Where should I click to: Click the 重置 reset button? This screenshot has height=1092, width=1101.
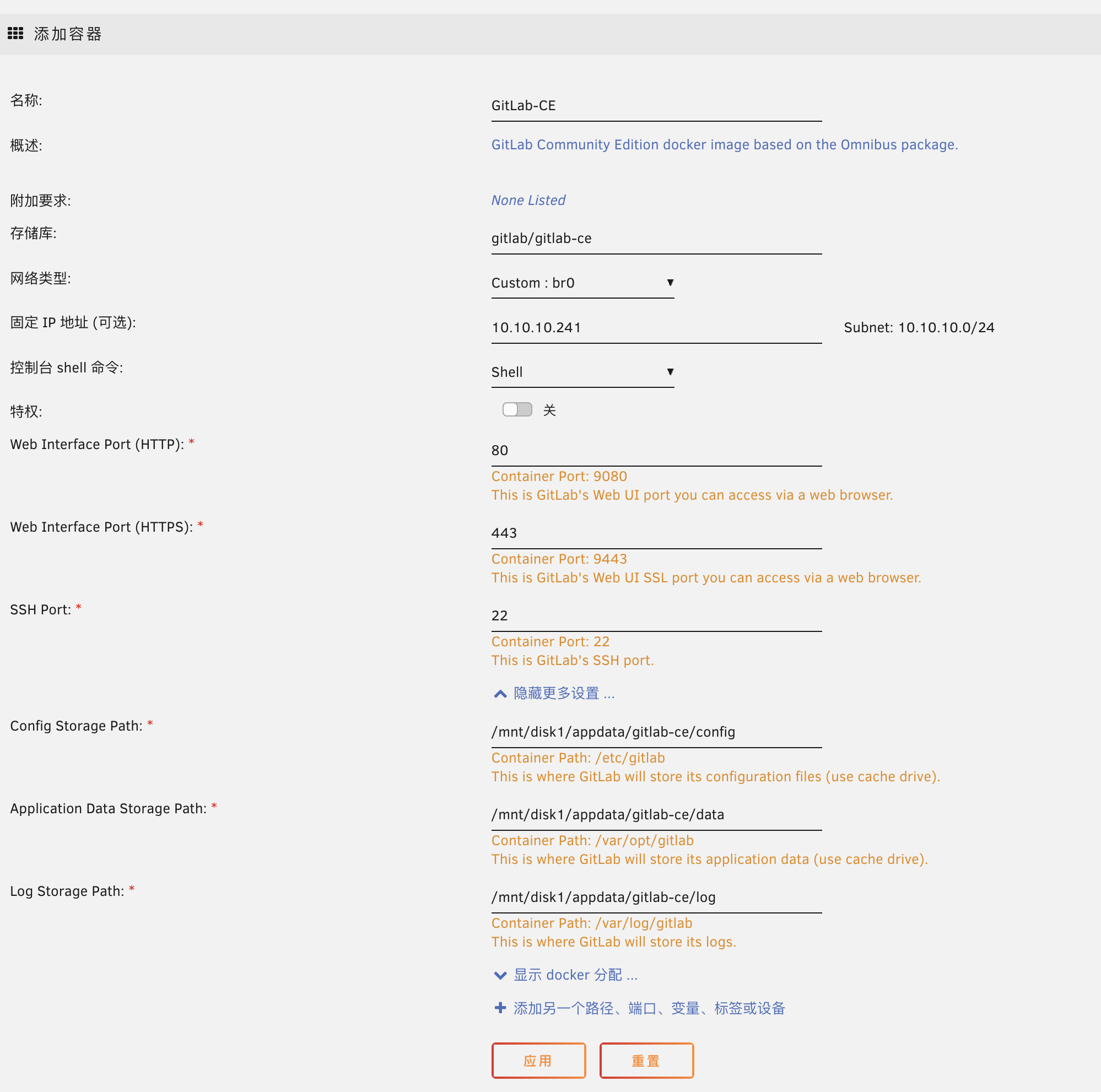[x=646, y=1061]
